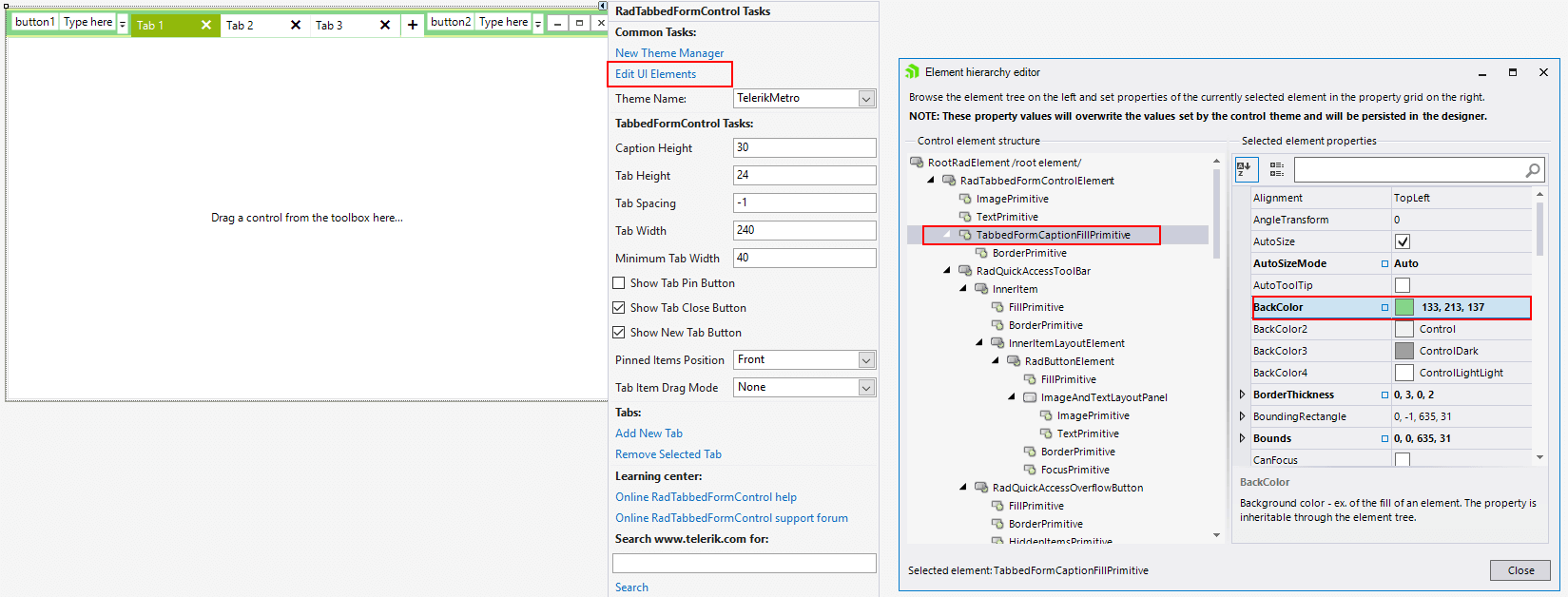Collapse the RadTabbedFormControlElement tree node
The image size is (1568, 597).
click(931, 181)
